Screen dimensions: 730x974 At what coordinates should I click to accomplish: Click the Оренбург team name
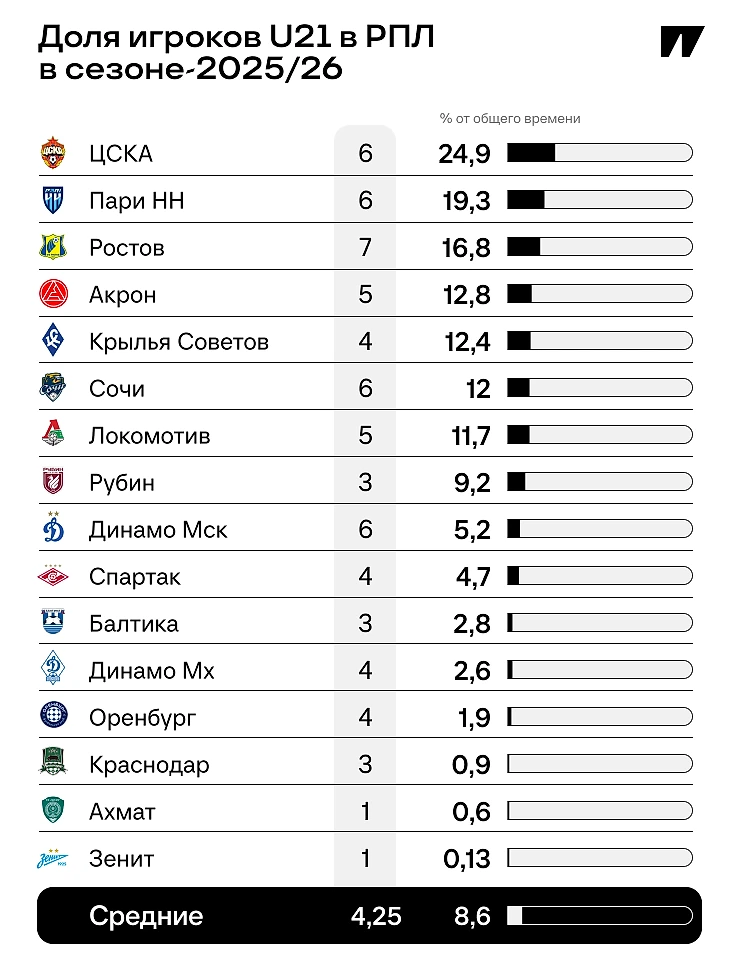pos(142,718)
